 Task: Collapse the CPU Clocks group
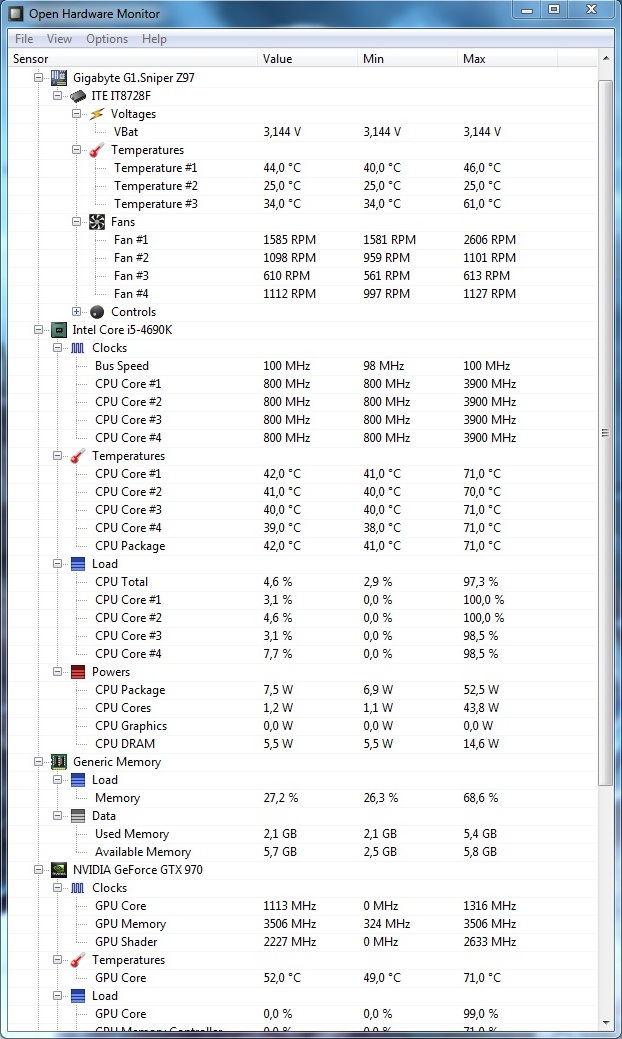pyautogui.click(x=58, y=348)
